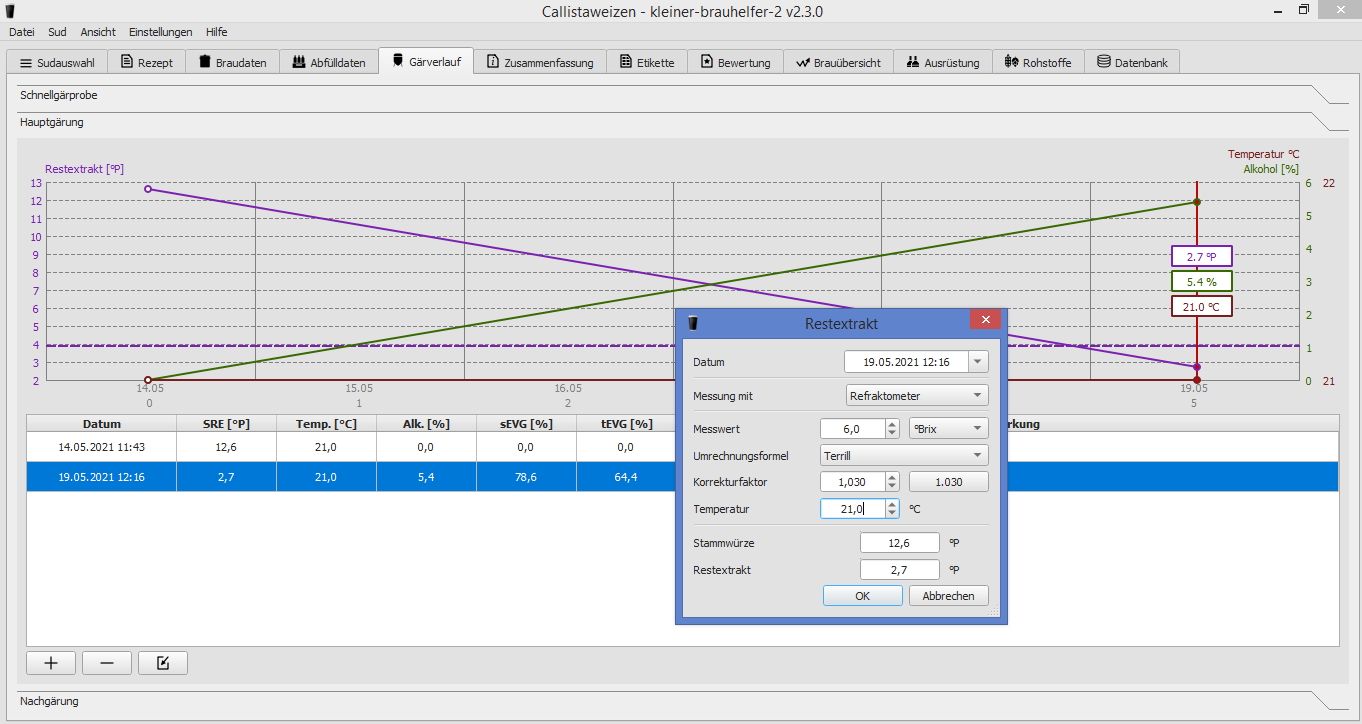Click the Temperatur input field
The image size is (1362, 724).
point(853,509)
